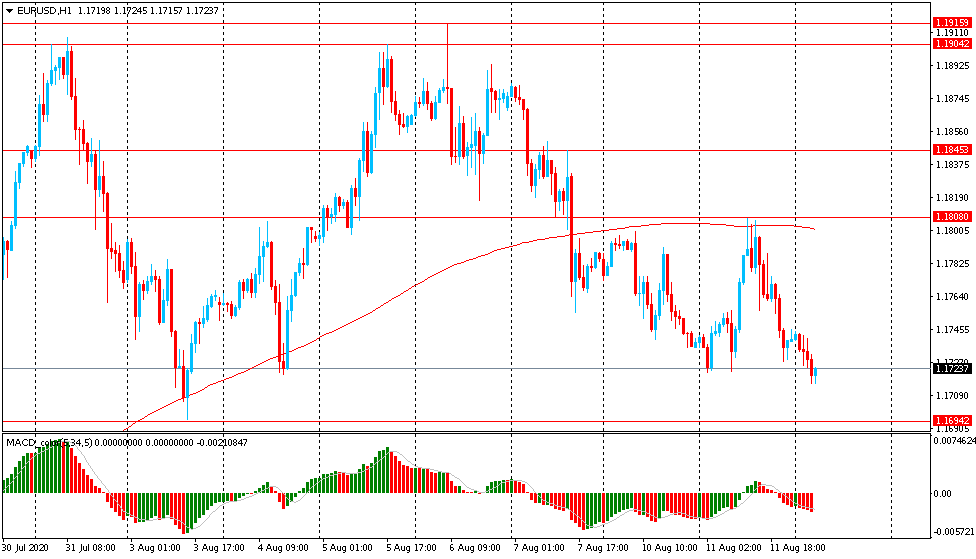Open the chart dropdown arrow beside EURUSD,H1
This screenshot has width=976, height=559.
tap(9, 11)
